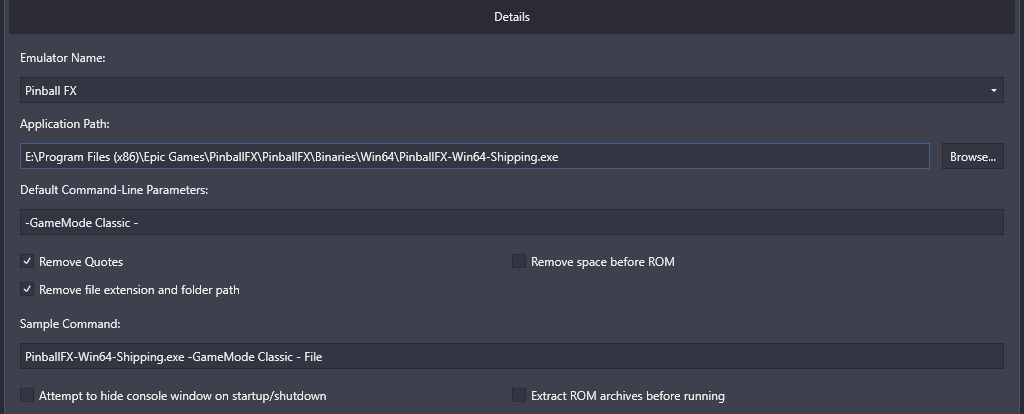Screen dimensions: 1024x414
Task: Click in the Default Command-Line Parameters field
Action: [511, 223]
